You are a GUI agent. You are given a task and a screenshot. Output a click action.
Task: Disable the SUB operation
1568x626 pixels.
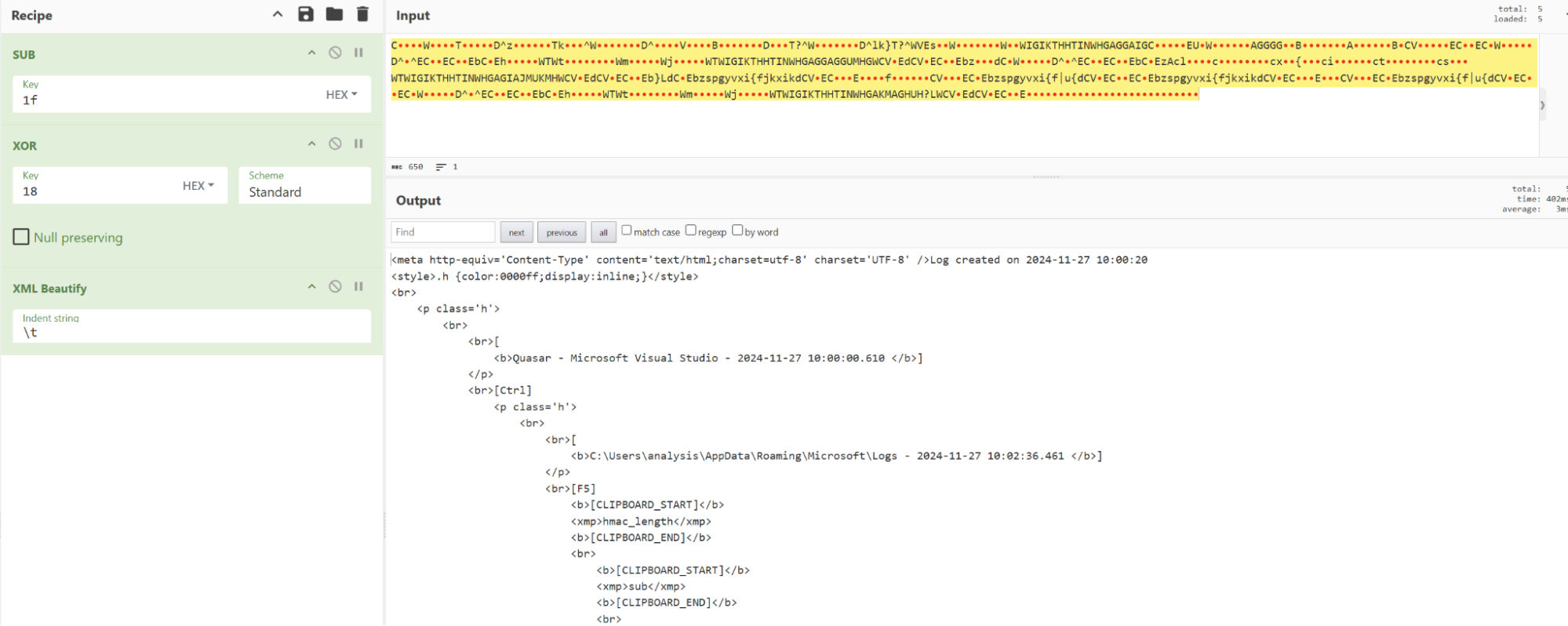(x=335, y=53)
